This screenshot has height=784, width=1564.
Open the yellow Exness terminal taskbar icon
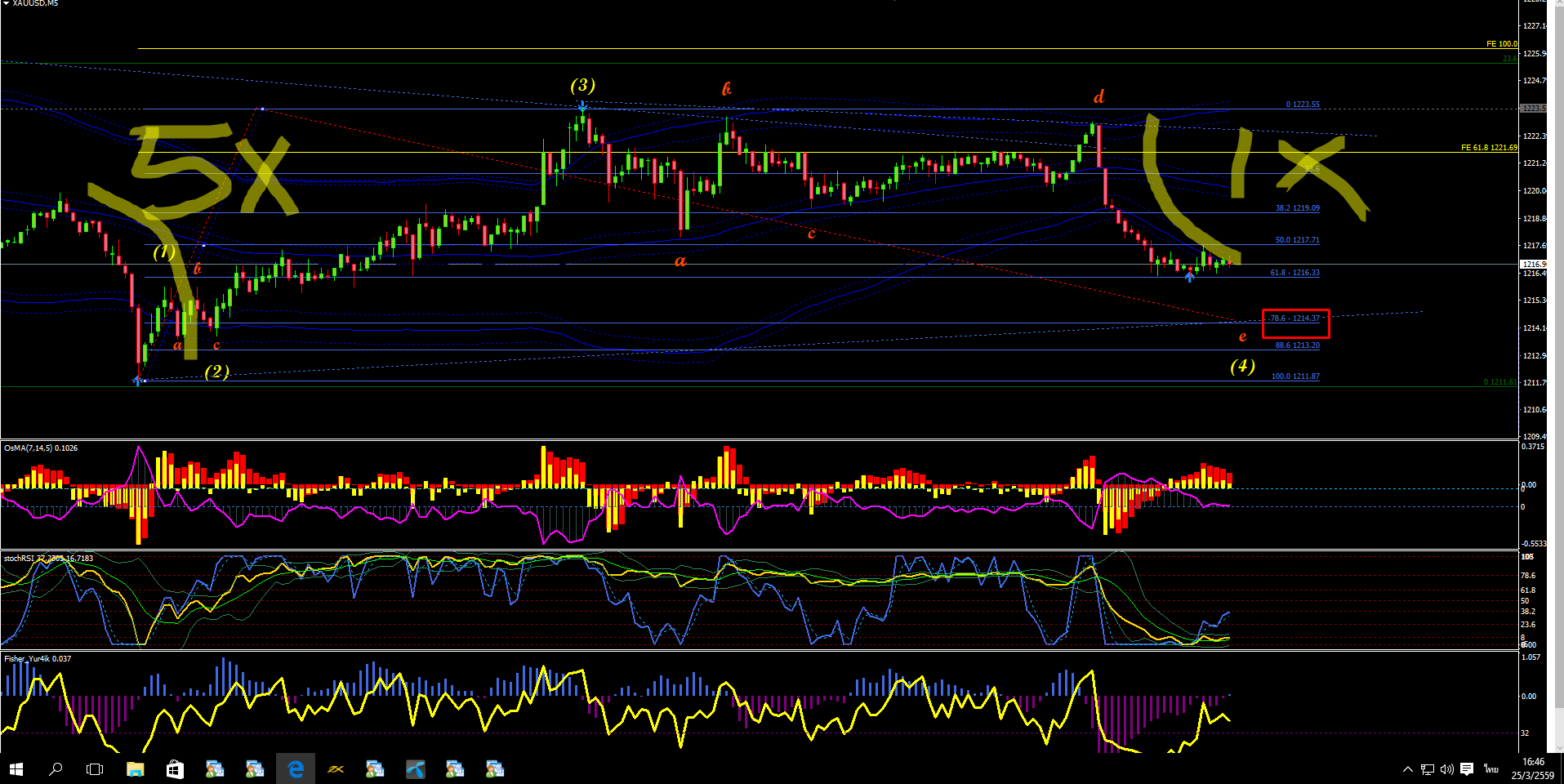tap(336, 769)
